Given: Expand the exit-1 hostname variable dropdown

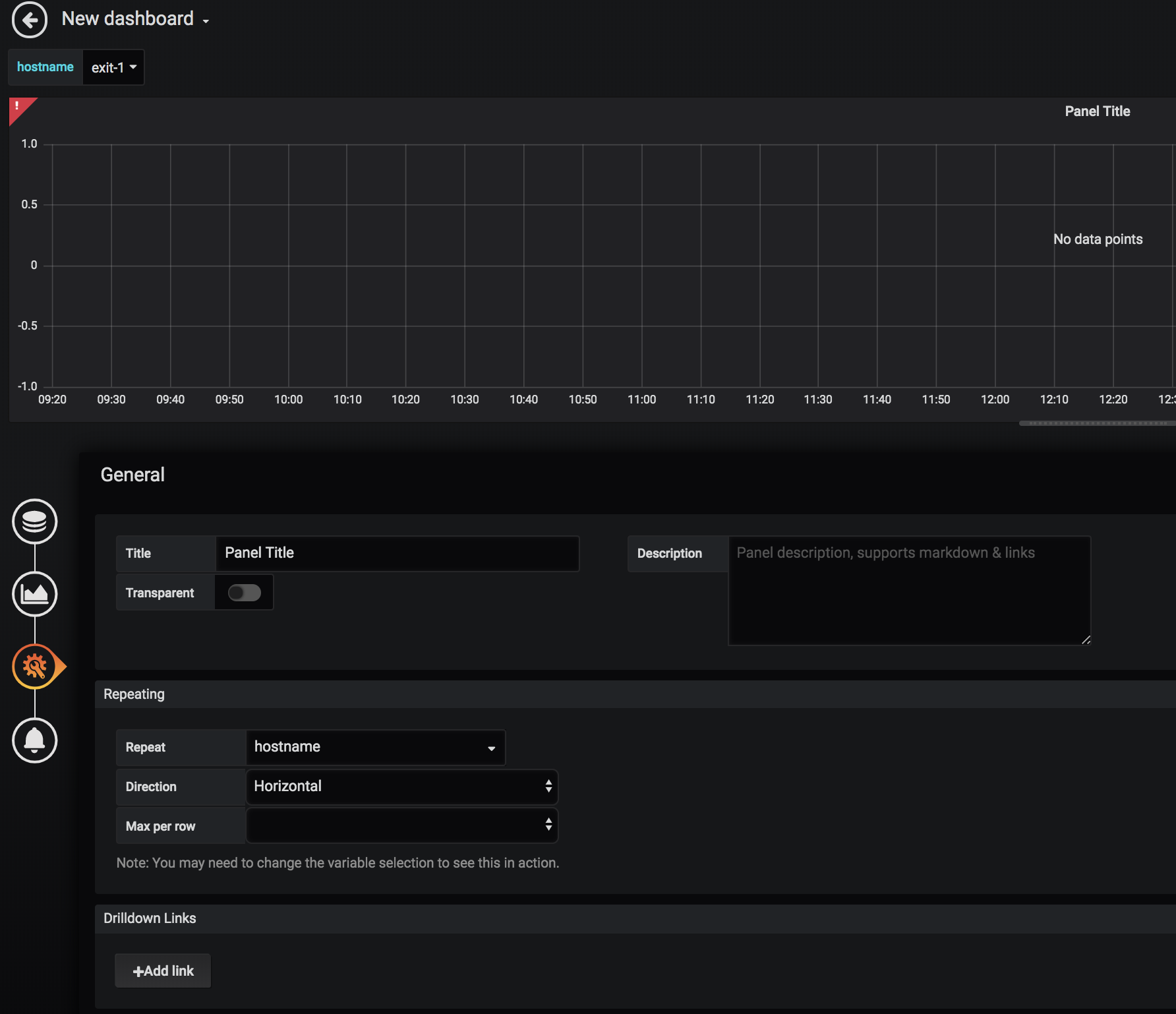Looking at the screenshot, I should (113, 67).
